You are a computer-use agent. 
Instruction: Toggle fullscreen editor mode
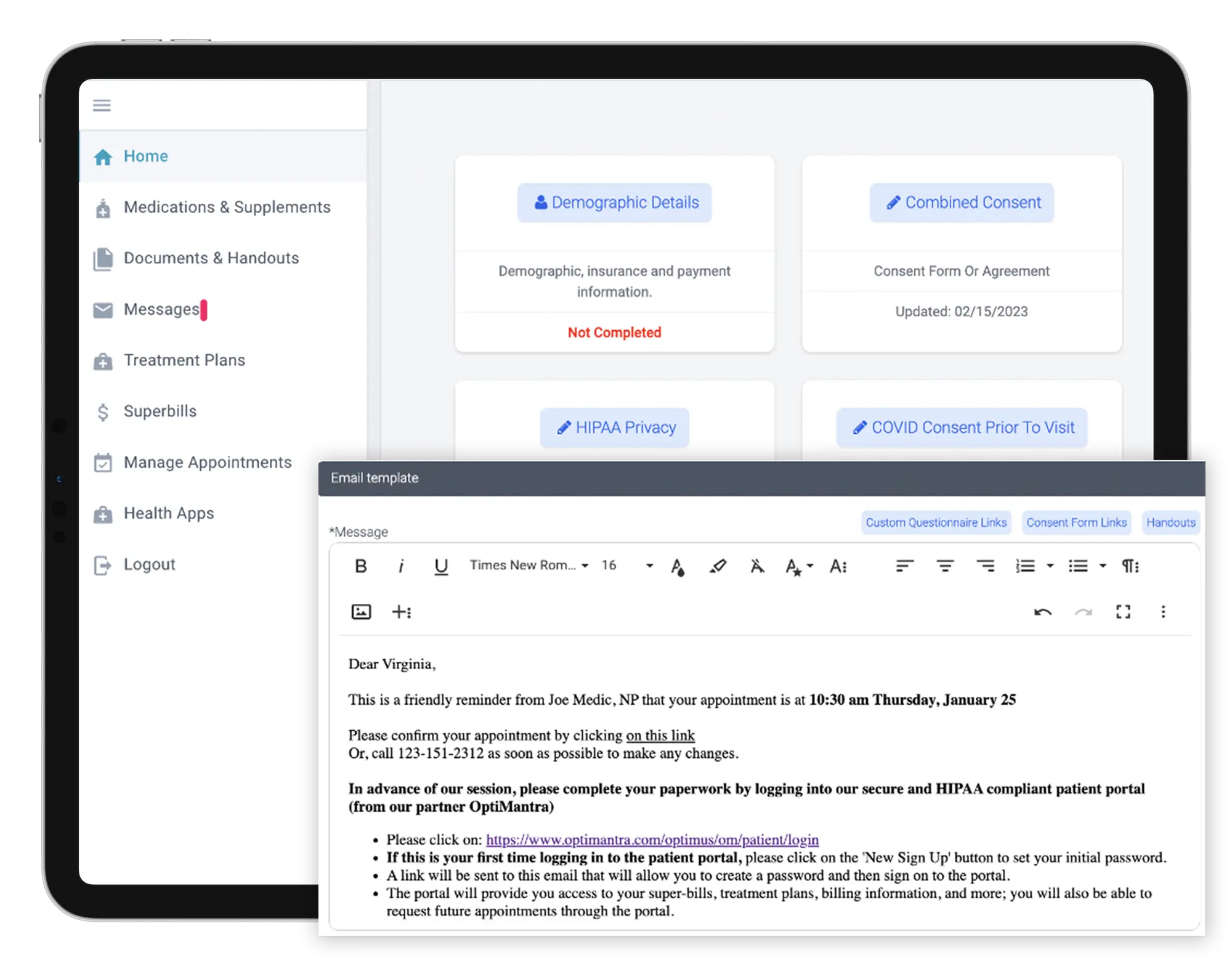tap(1123, 612)
